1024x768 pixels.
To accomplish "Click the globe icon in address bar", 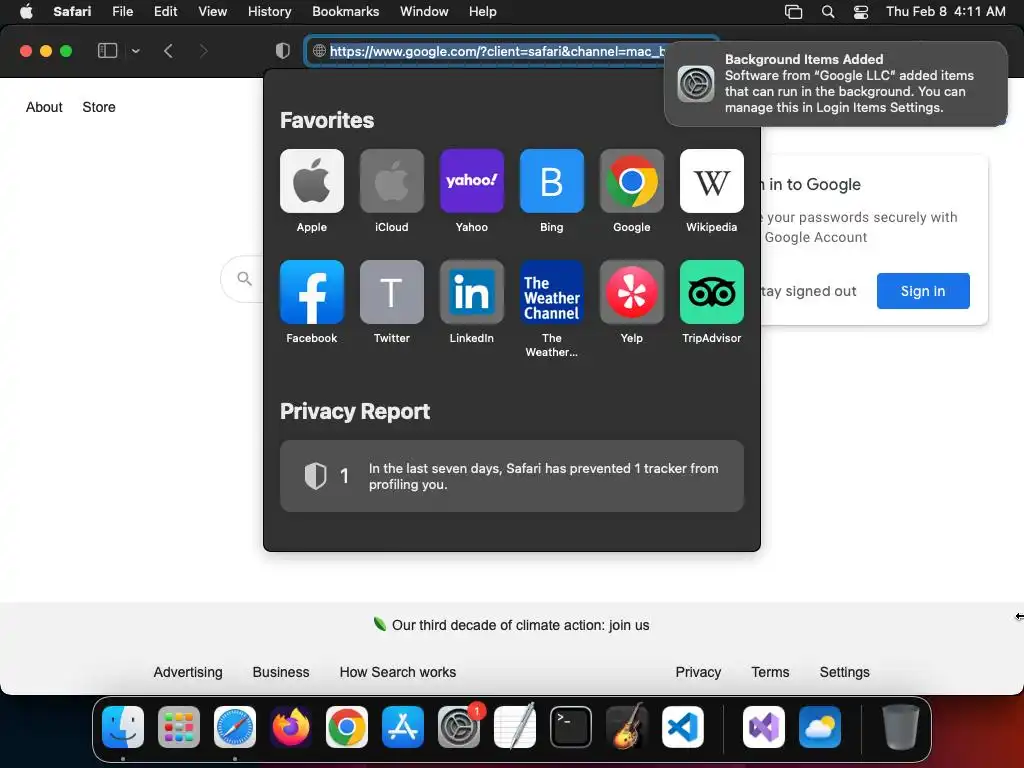I will (x=319, y=51).
